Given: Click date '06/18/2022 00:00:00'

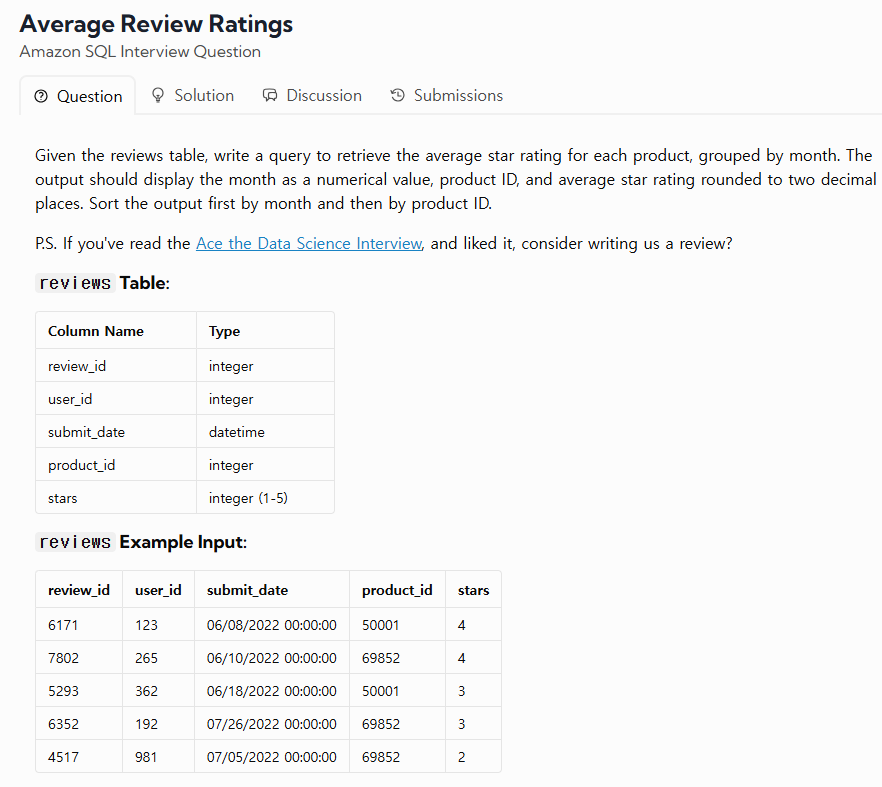Looking at the screenshot, I should pos(272,691).
